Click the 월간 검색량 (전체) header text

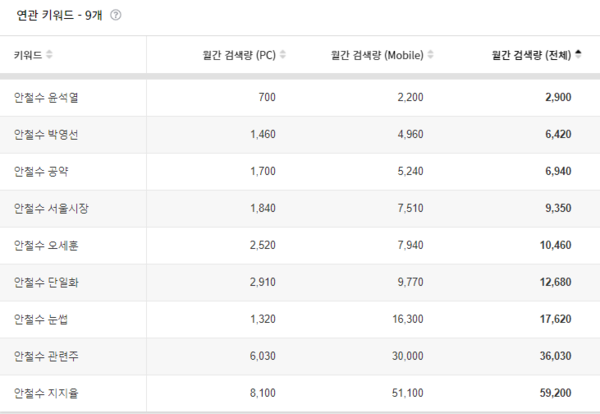click(532, 55)
